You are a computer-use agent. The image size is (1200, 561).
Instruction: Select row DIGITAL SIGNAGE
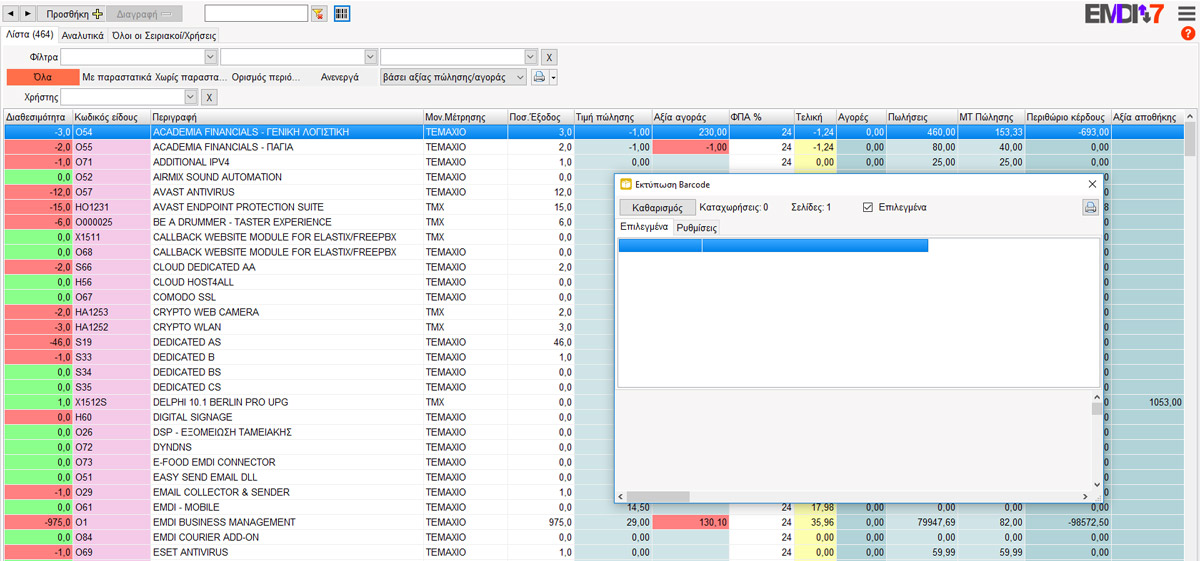pyautogui.click(x=594, y=417)
